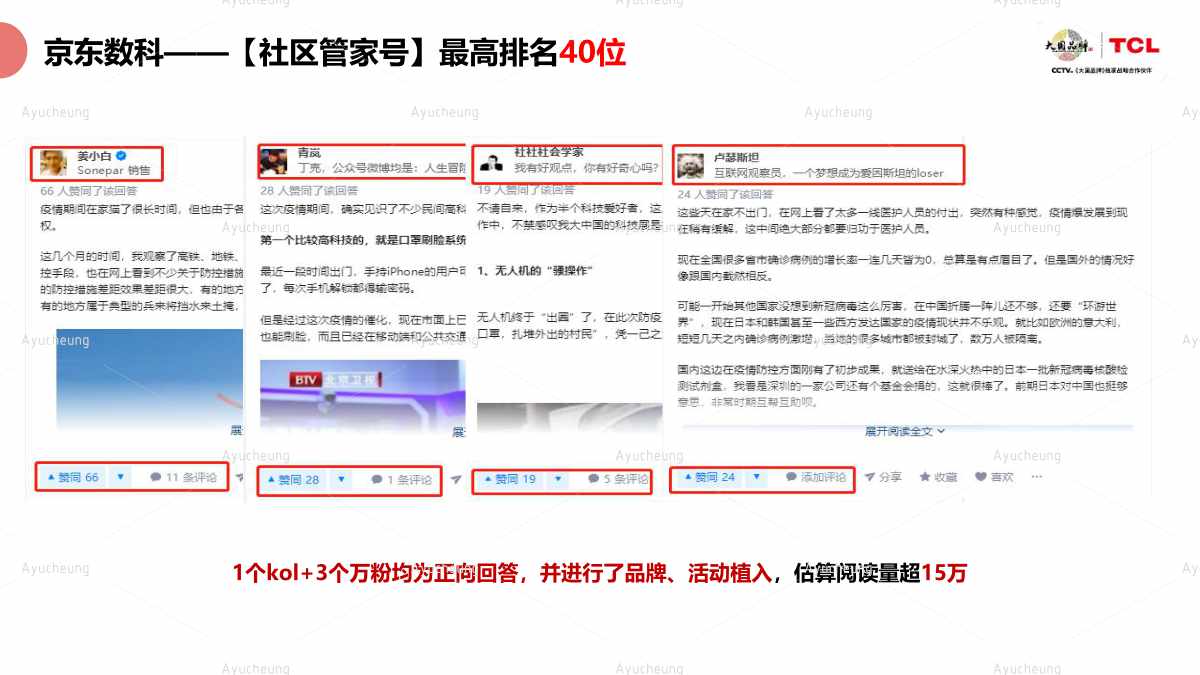
Task: Click 姜小白's blue verified badge
Action: [x=121, y=156]
